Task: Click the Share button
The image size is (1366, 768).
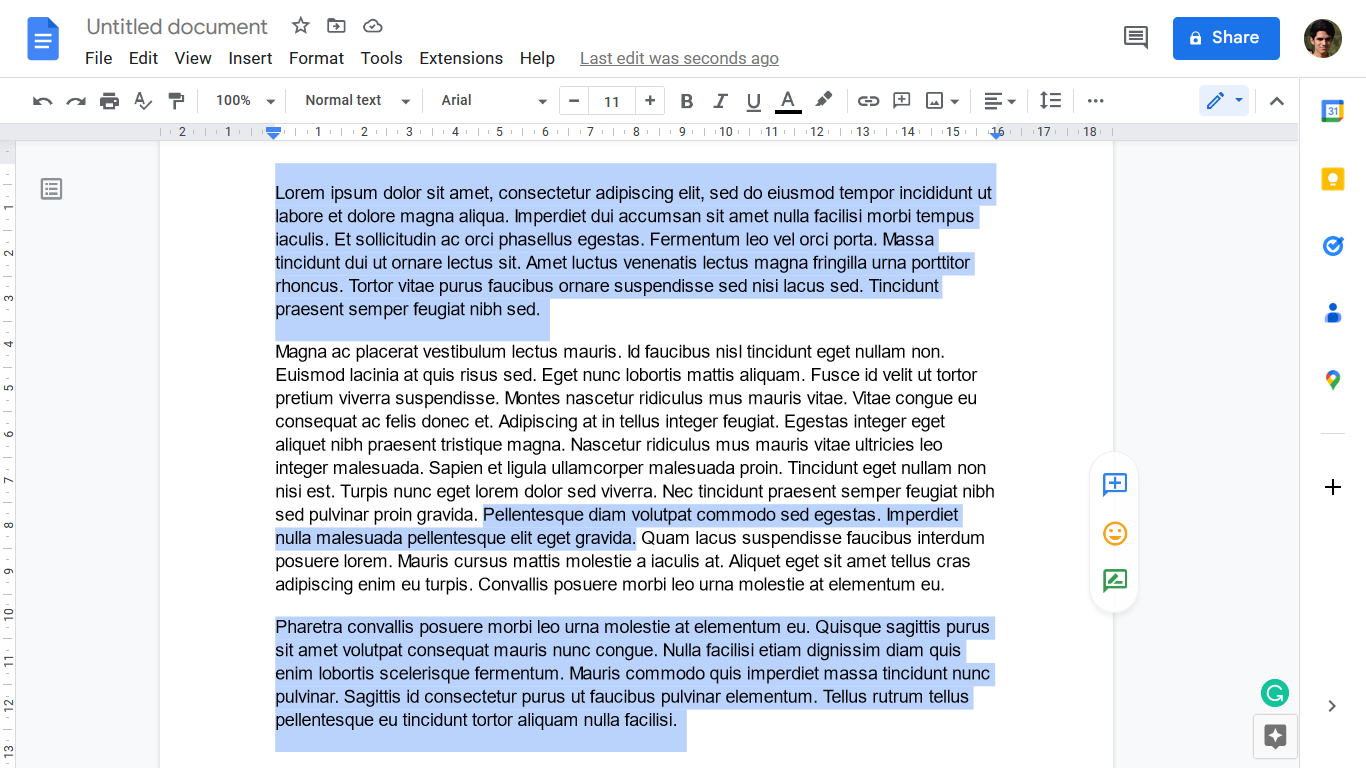Action: [x=1226, y=38]
